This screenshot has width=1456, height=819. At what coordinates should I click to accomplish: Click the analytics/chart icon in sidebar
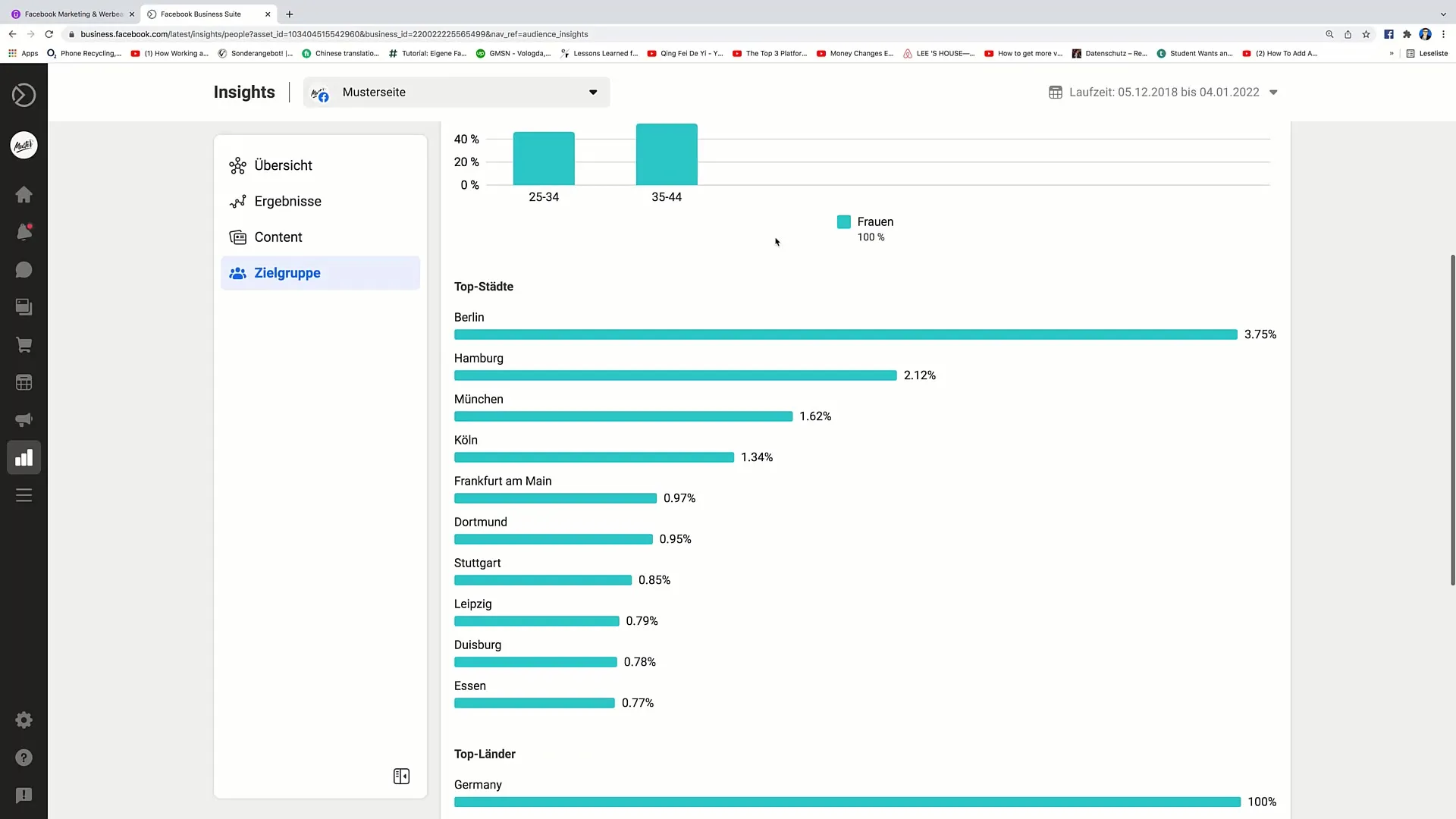pyautogui.click(x=24, y=457)
